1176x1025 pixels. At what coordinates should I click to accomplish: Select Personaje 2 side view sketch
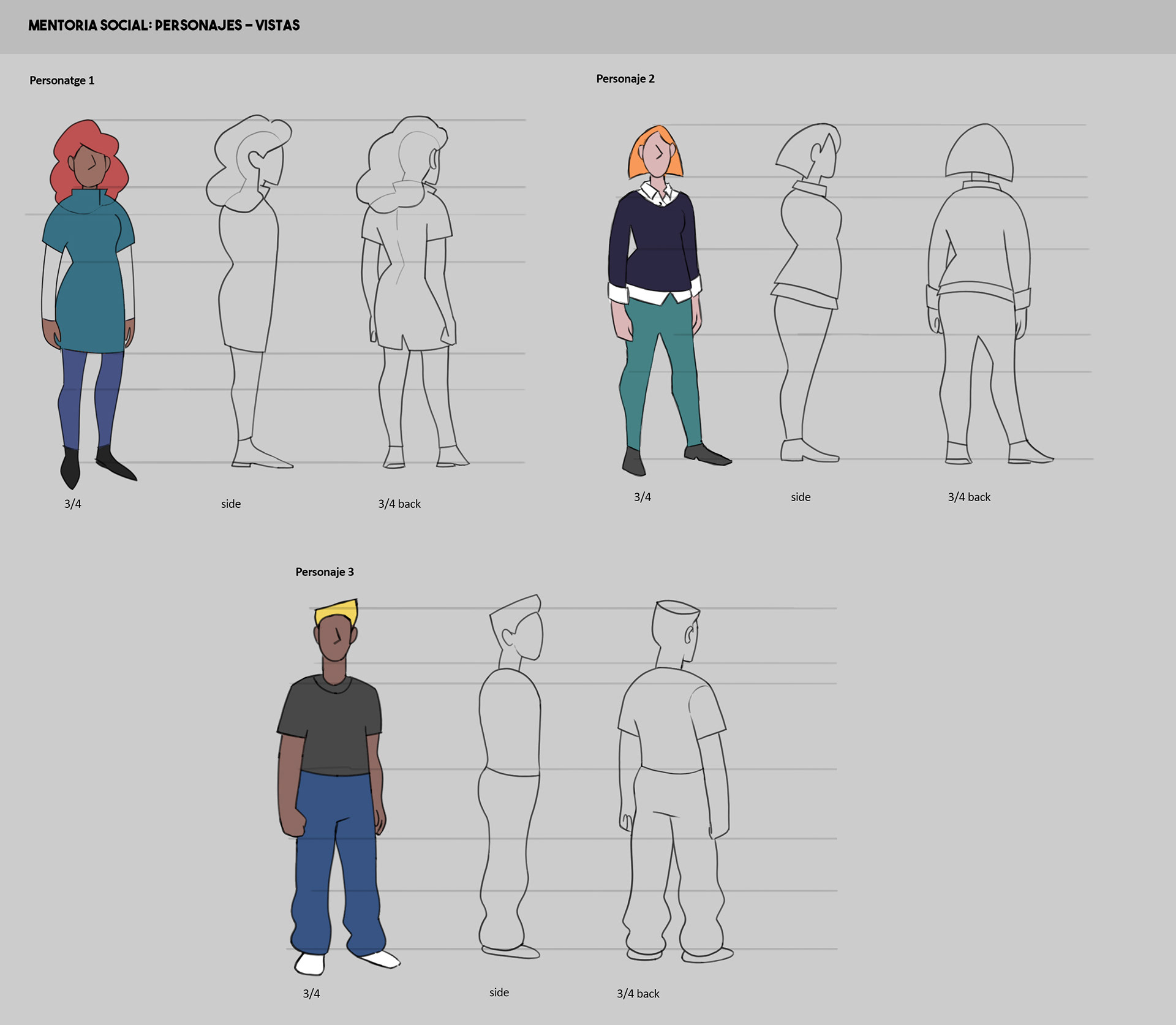[x=809, y=257]
